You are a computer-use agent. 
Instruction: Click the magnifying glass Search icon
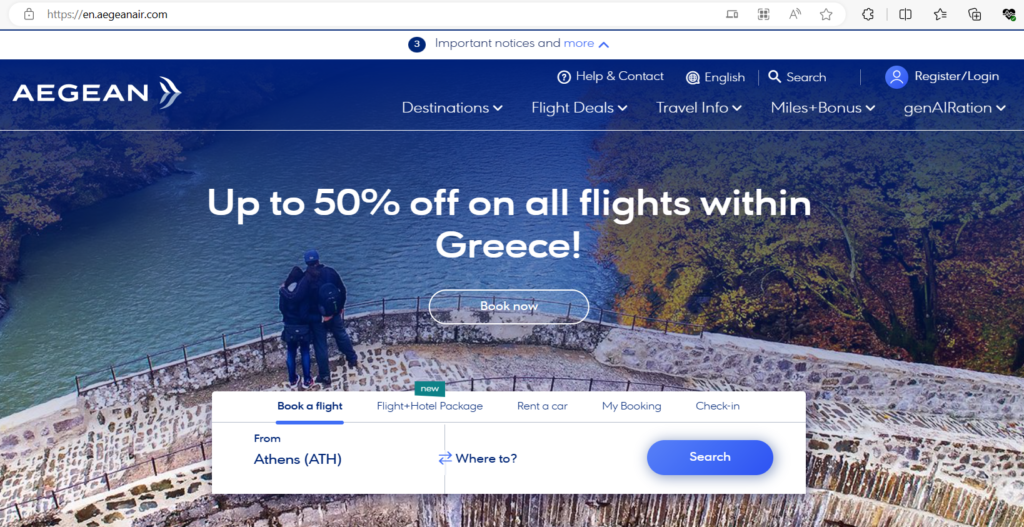click(775, 76)
